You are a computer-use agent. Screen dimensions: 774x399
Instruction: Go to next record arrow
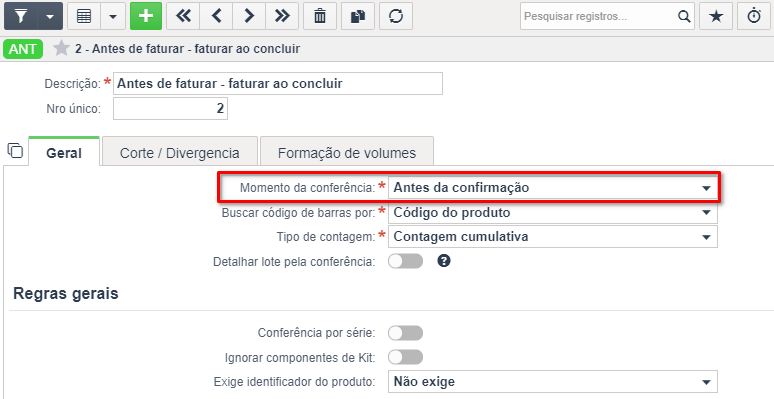coord(249,16)
